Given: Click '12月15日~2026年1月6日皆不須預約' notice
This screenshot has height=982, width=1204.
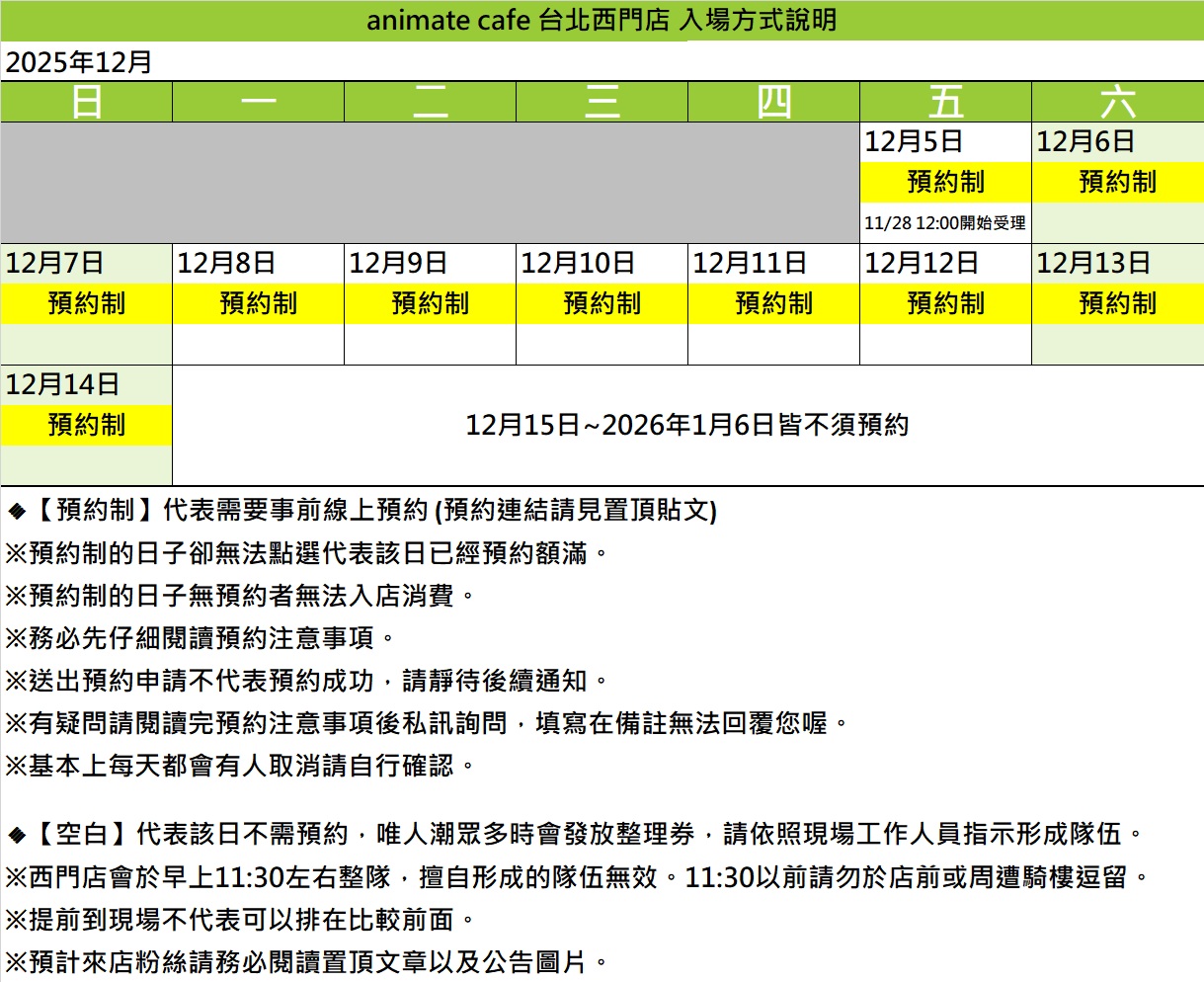Looking at the screenshot, I should point(687,426).
